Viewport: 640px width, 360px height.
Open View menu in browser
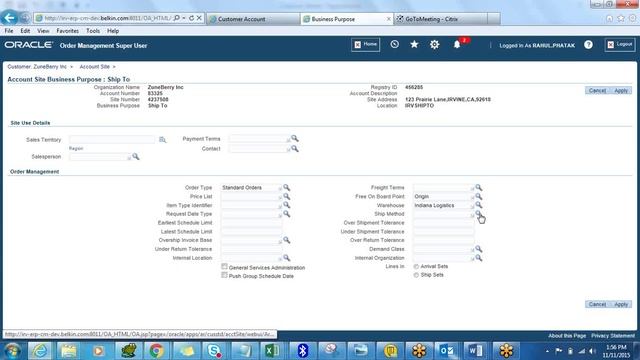click(x=43, y=31)
